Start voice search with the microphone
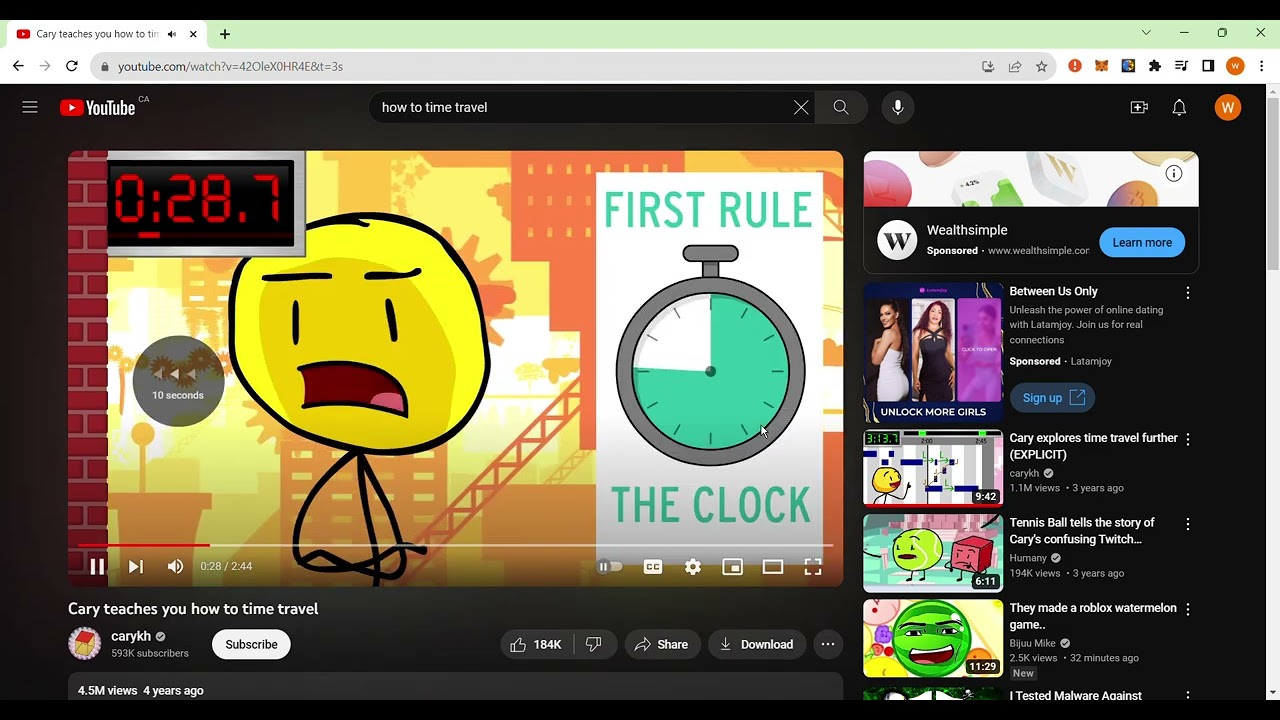The width and height of the screenshot is (1280, 720). pos(898,107)
